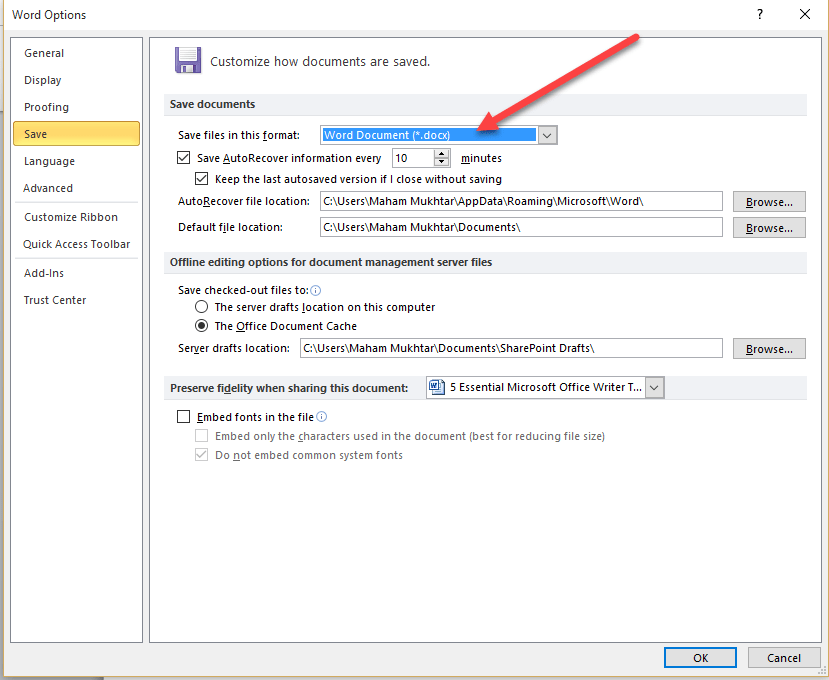Browse for Server drafts location
Image resolution: width=829 pixels, height=680 pixels.
coord(769,348)
